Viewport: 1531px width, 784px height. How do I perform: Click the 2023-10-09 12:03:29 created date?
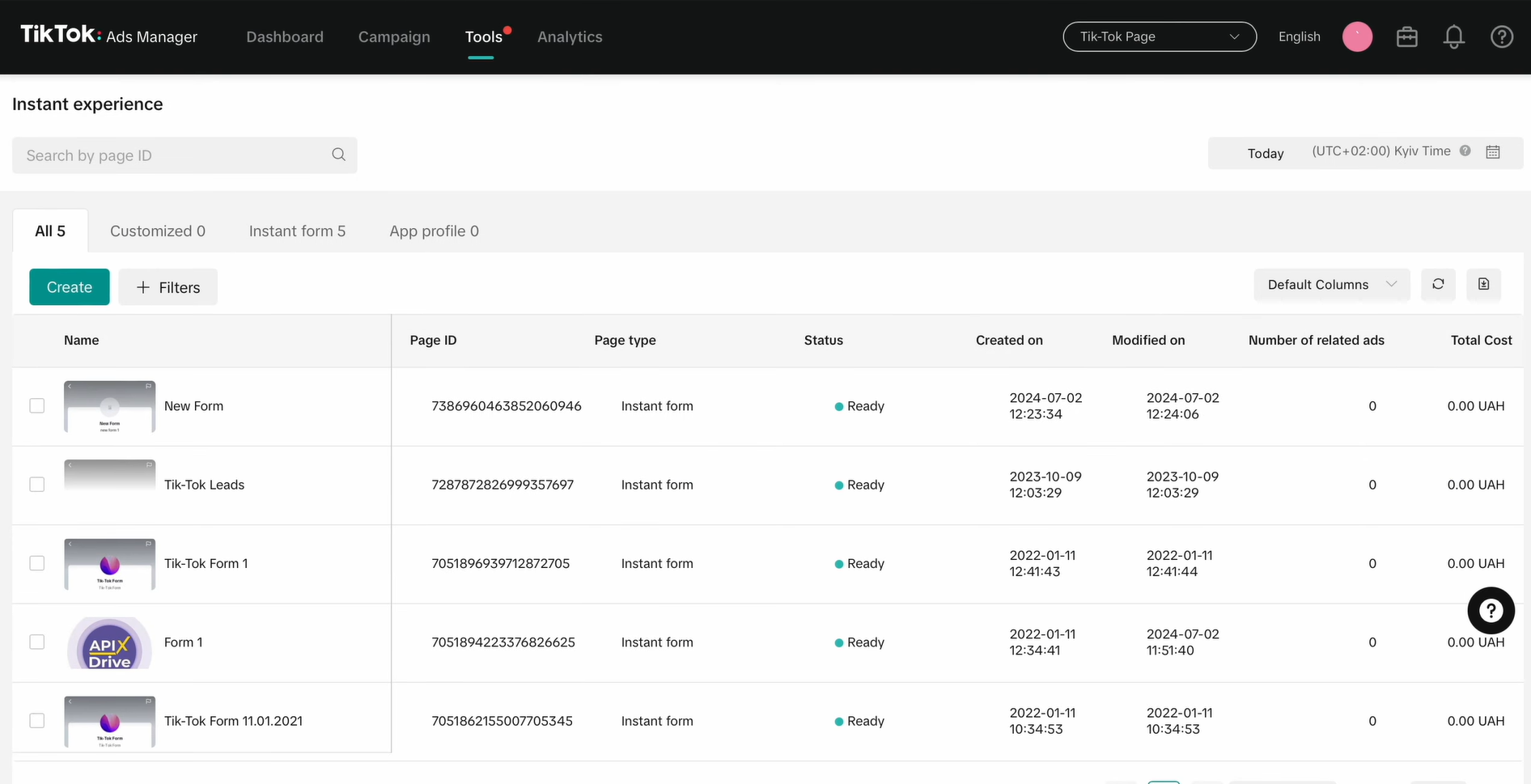point(1045,484)
